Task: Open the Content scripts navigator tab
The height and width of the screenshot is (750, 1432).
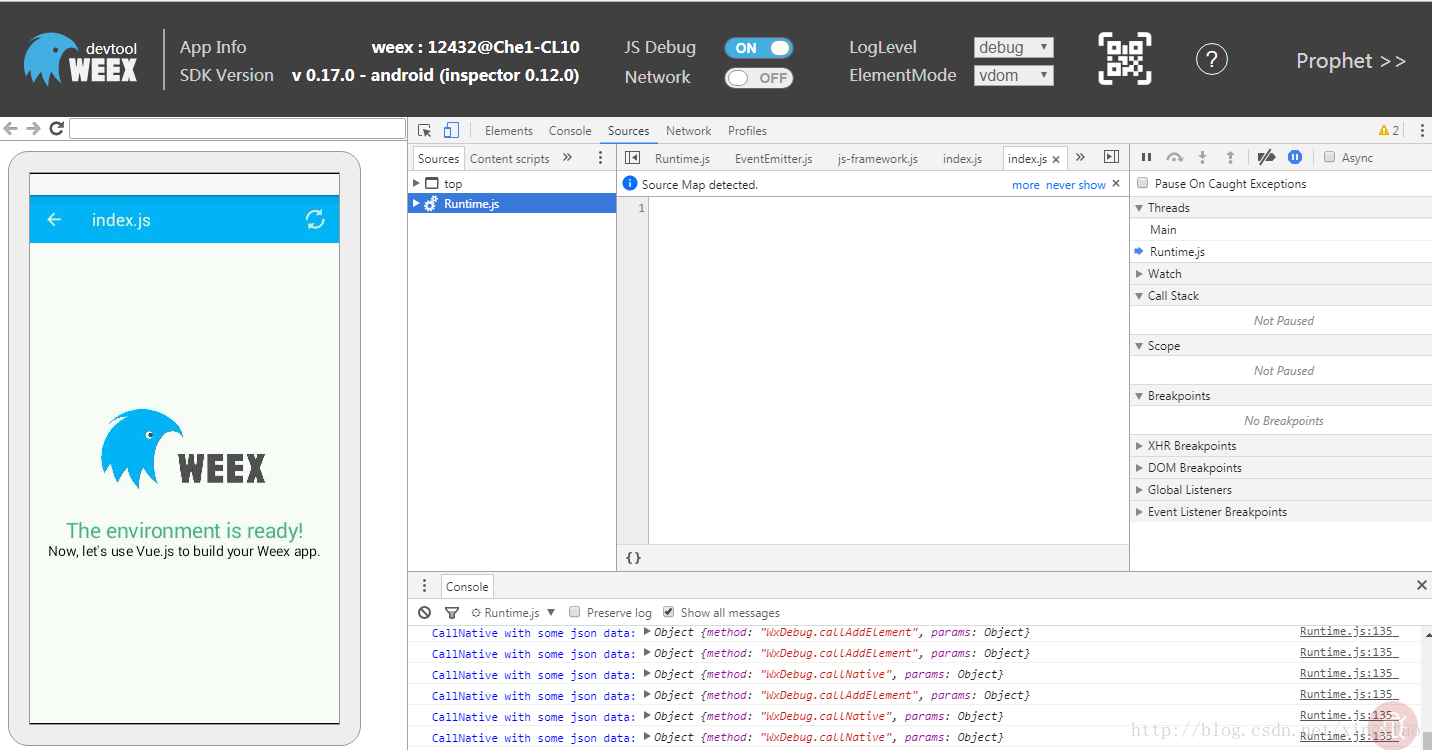Action: tap(510, 158)
